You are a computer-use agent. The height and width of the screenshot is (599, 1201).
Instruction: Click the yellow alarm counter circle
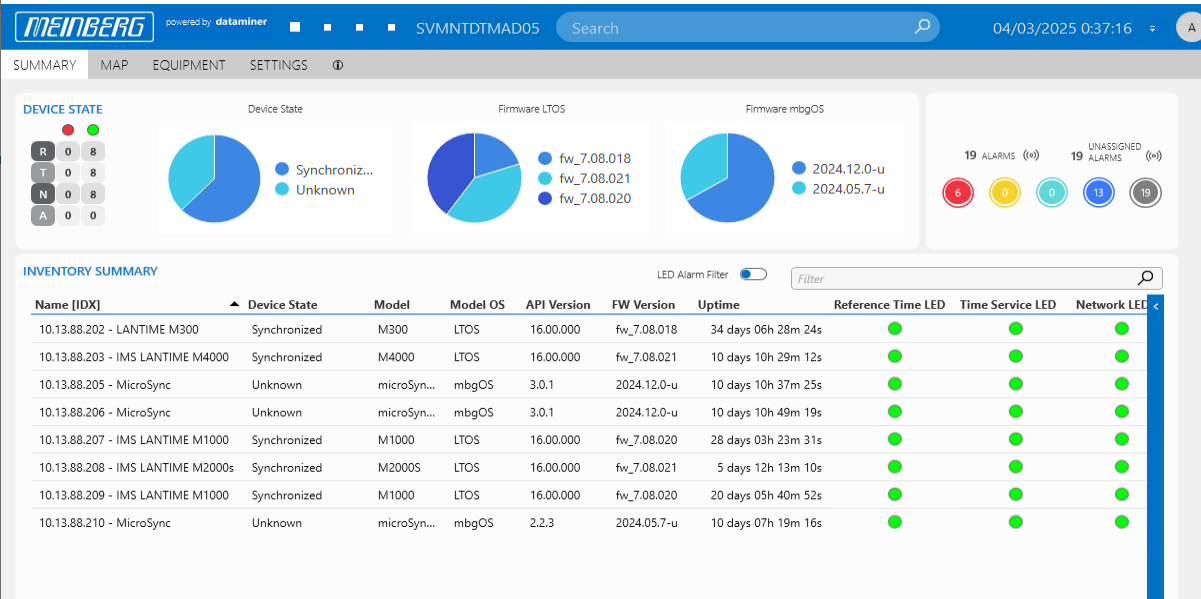coord(1005,192)
